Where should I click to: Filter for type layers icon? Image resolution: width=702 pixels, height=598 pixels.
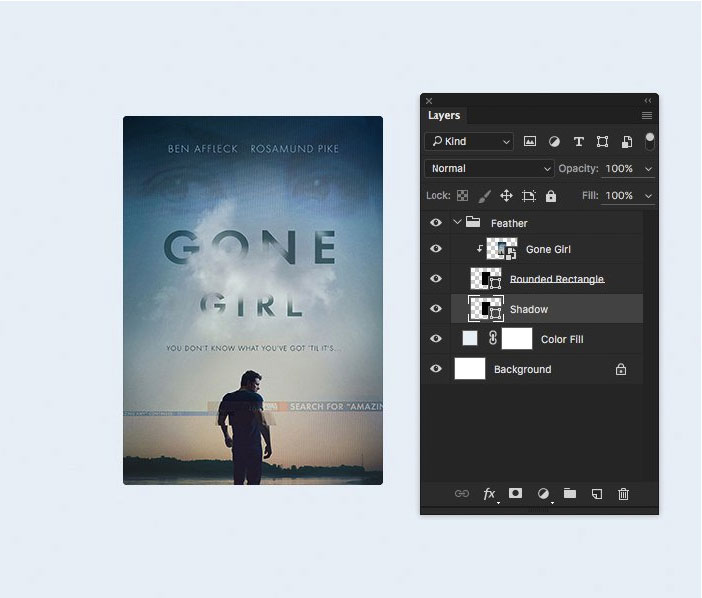578,142
